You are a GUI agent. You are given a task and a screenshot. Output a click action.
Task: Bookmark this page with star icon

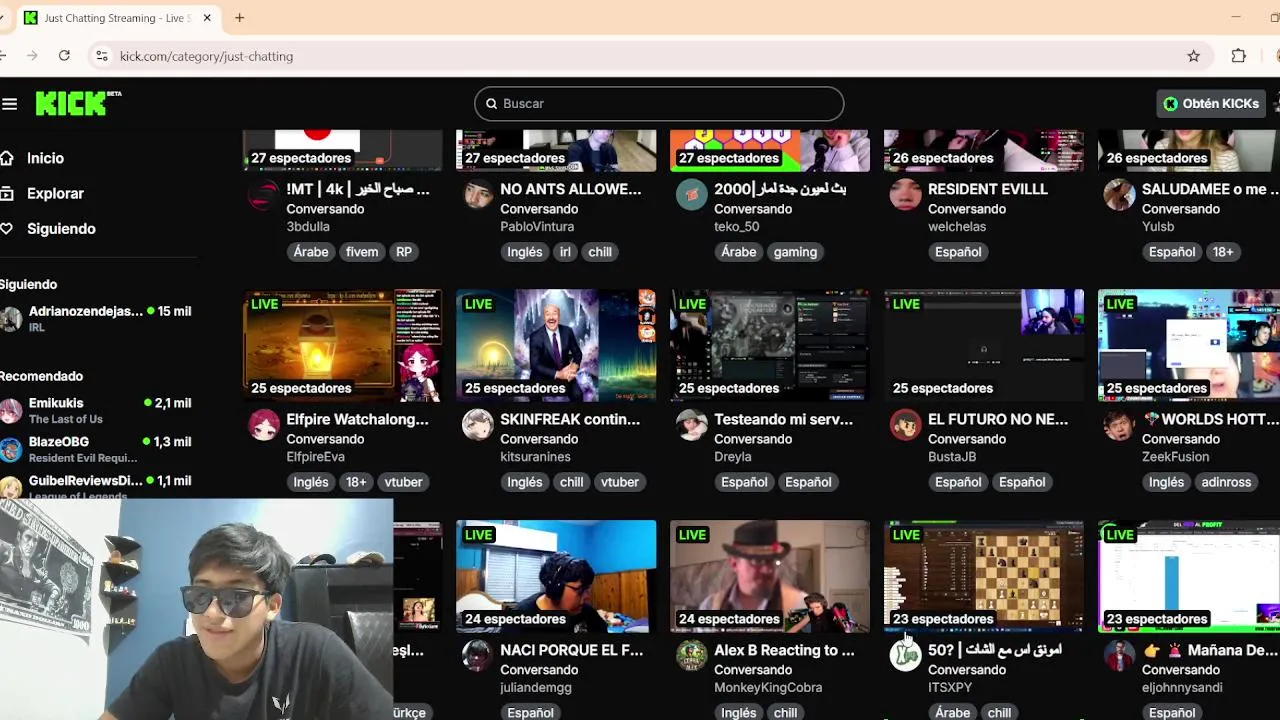1193,56
